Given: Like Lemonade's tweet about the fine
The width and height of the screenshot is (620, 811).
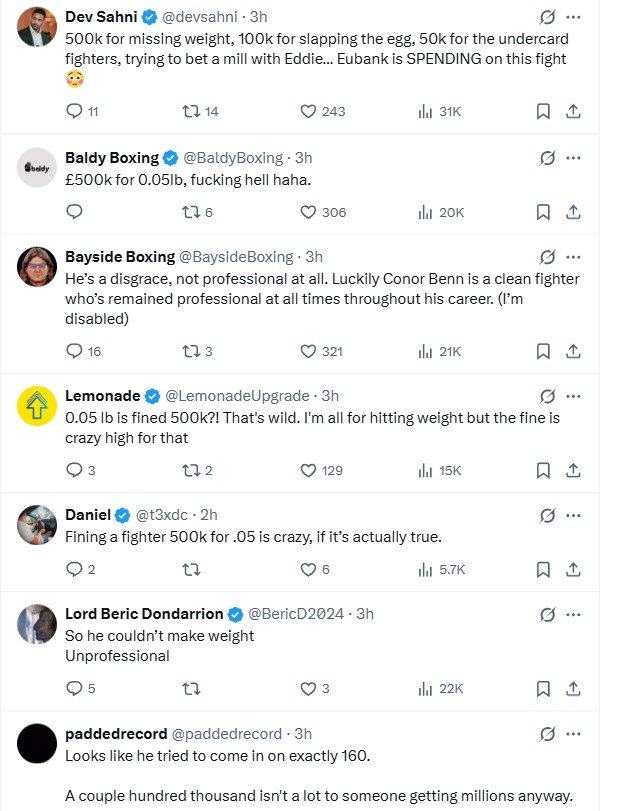Looking at the screenshot, I should (309, 470).
